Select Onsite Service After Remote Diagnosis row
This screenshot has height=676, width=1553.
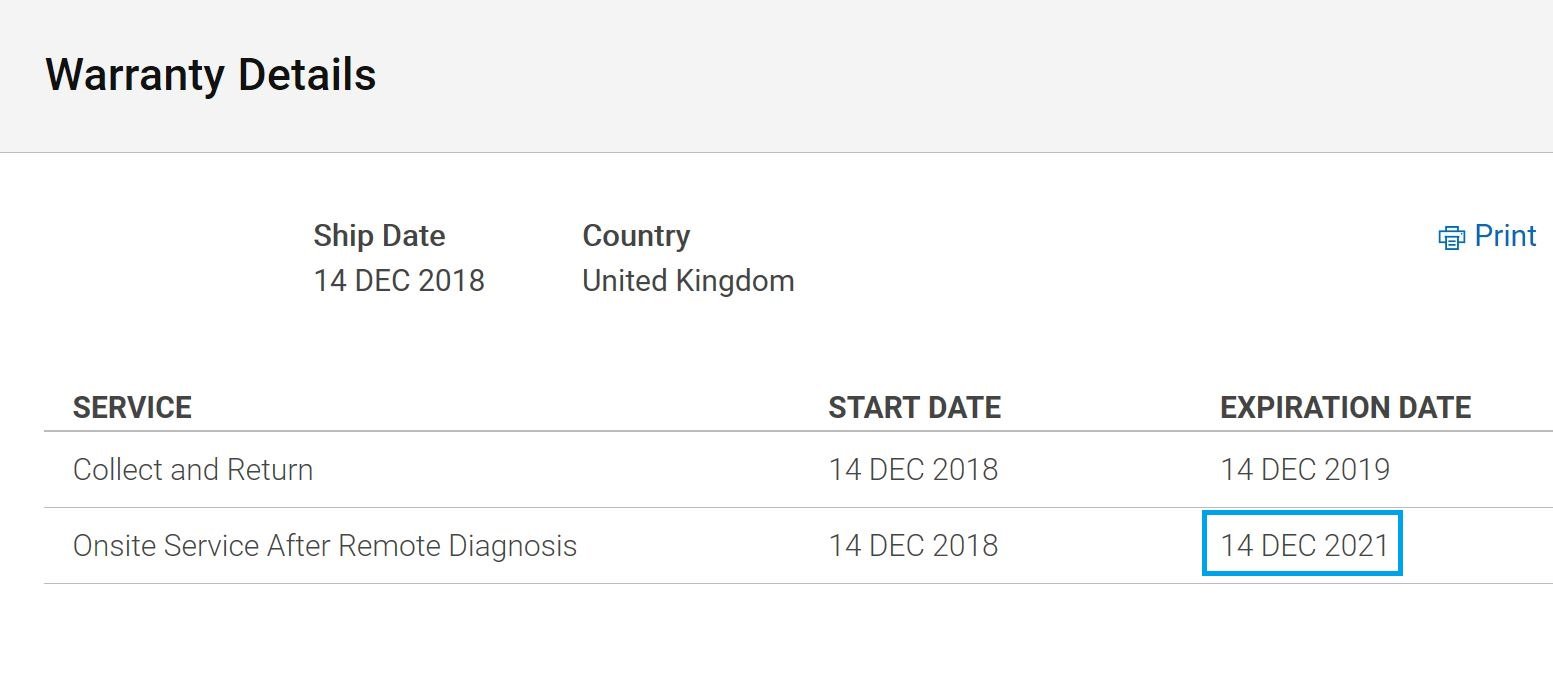point(798,546)
